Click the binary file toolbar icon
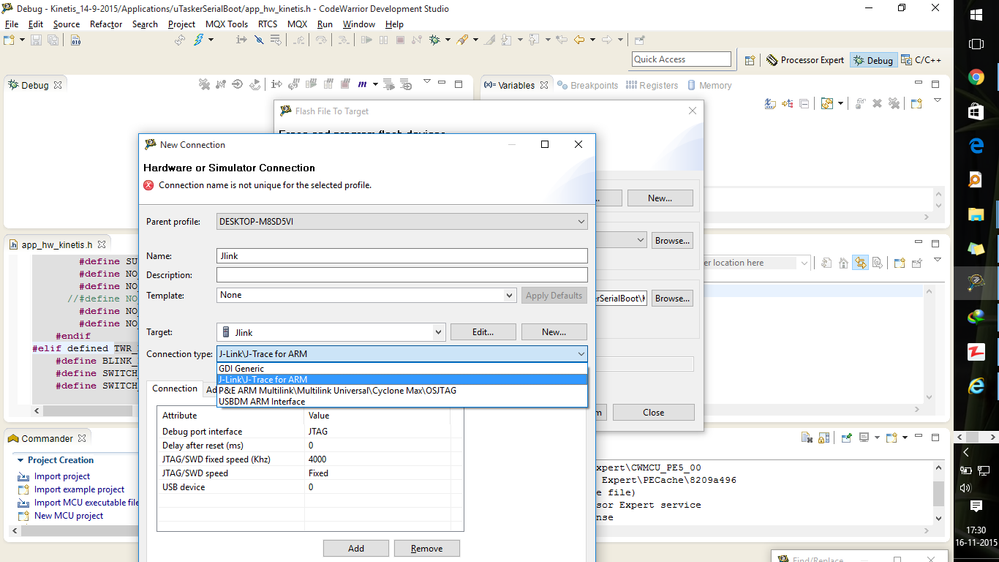The image size is (999, 562). coord(75,40)
